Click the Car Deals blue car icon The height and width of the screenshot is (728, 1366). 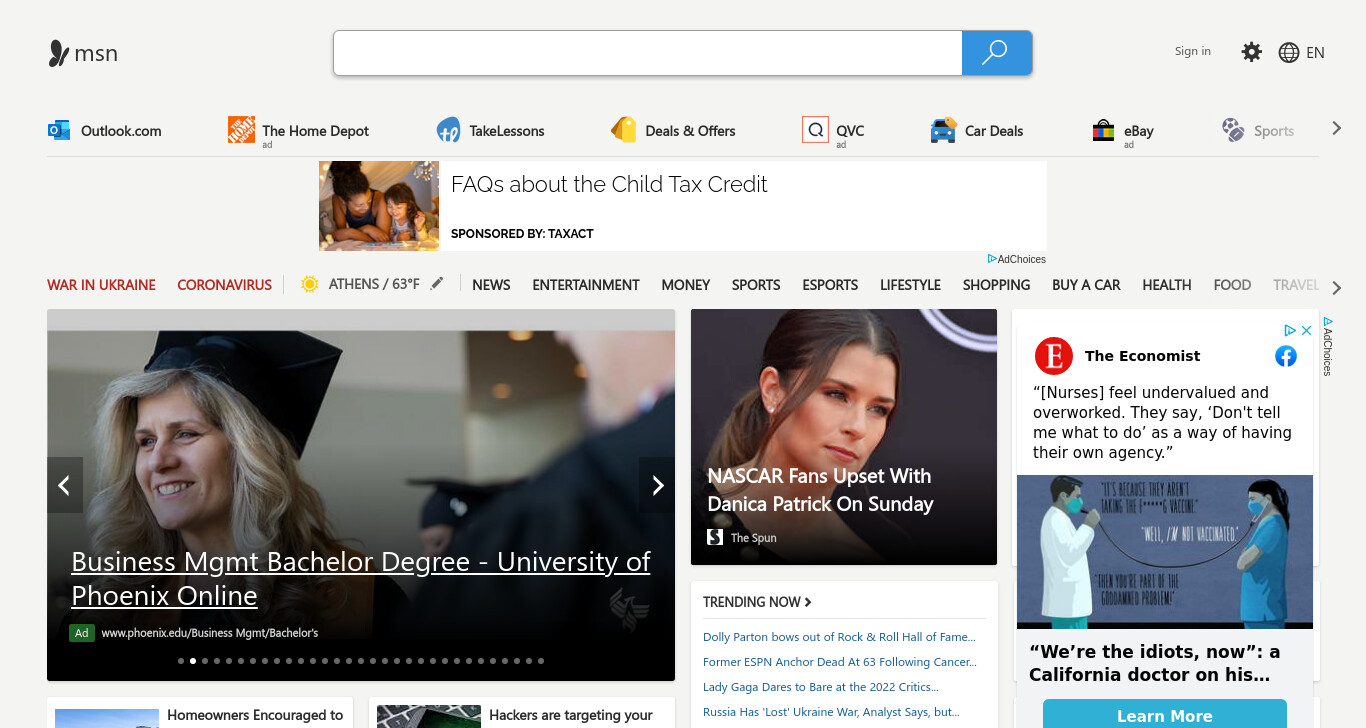click(x=943, y=130)
